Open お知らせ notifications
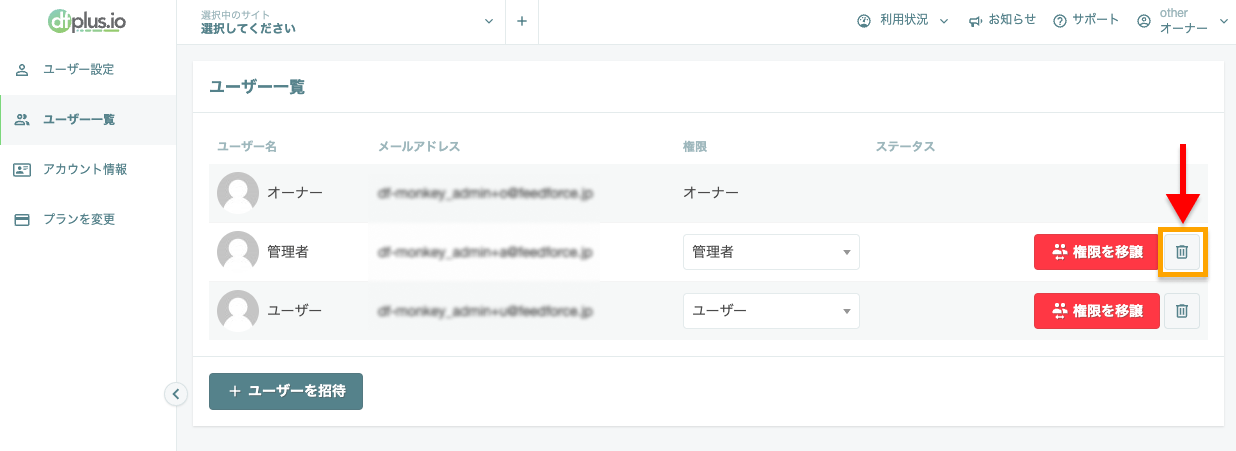The image size is (1236, 451). (x=1002, y=21)
